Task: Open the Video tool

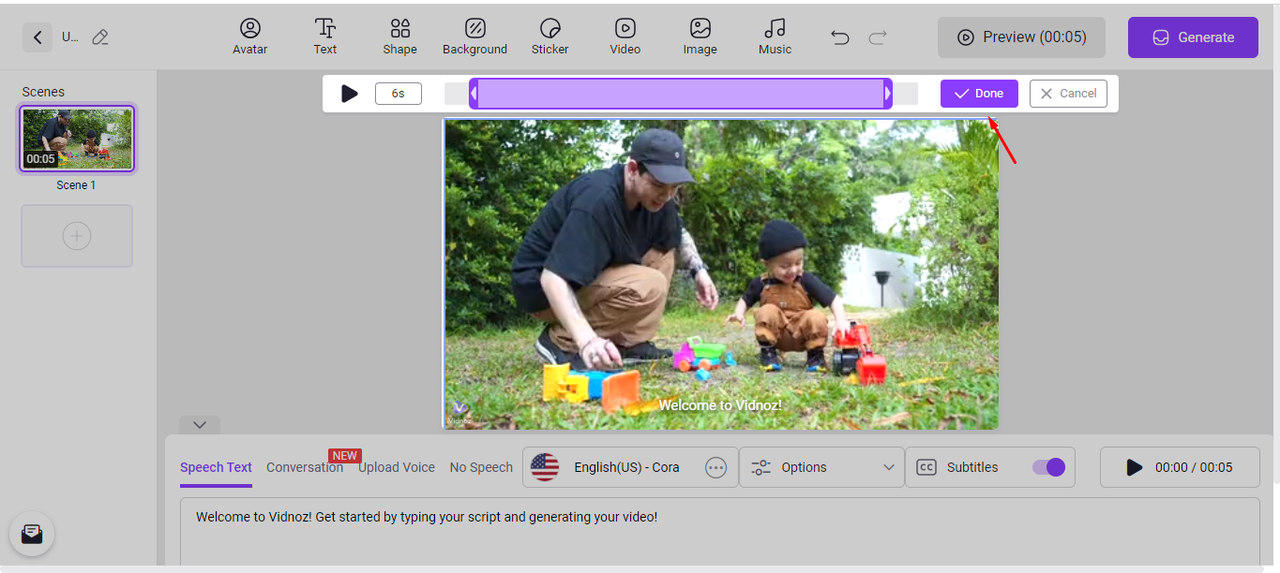Action: tap(625, 37)
